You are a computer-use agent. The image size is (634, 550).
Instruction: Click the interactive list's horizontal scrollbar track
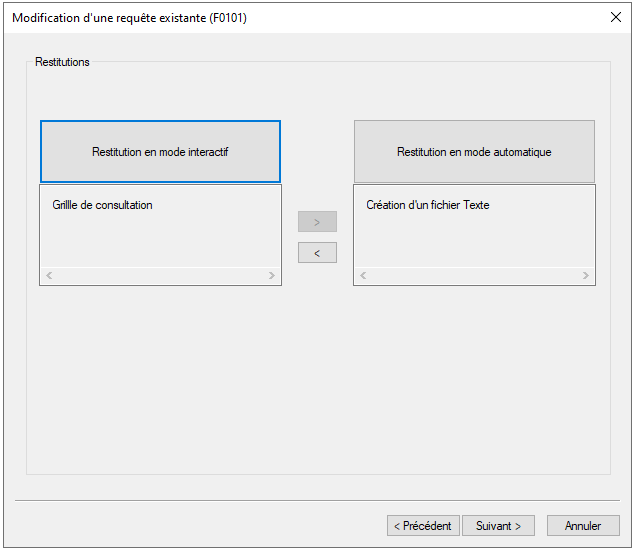click(x=160, y=275)
